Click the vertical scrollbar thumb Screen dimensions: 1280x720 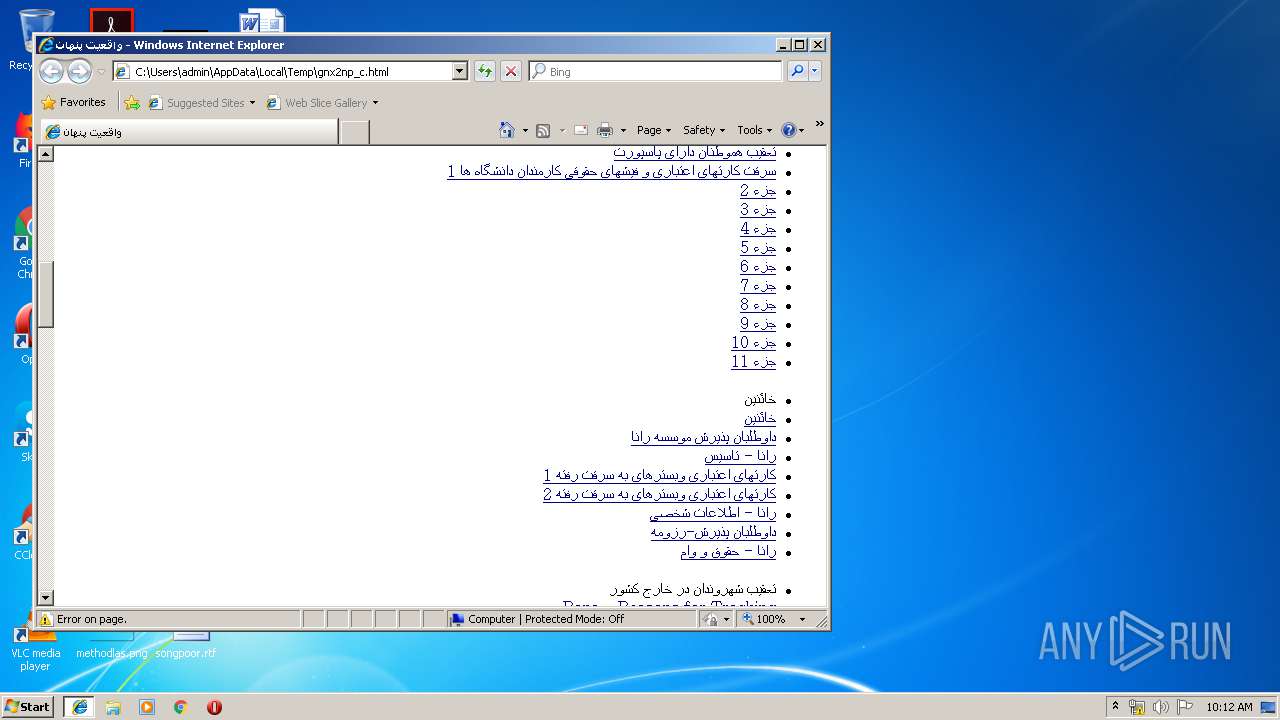click(46, 294)
